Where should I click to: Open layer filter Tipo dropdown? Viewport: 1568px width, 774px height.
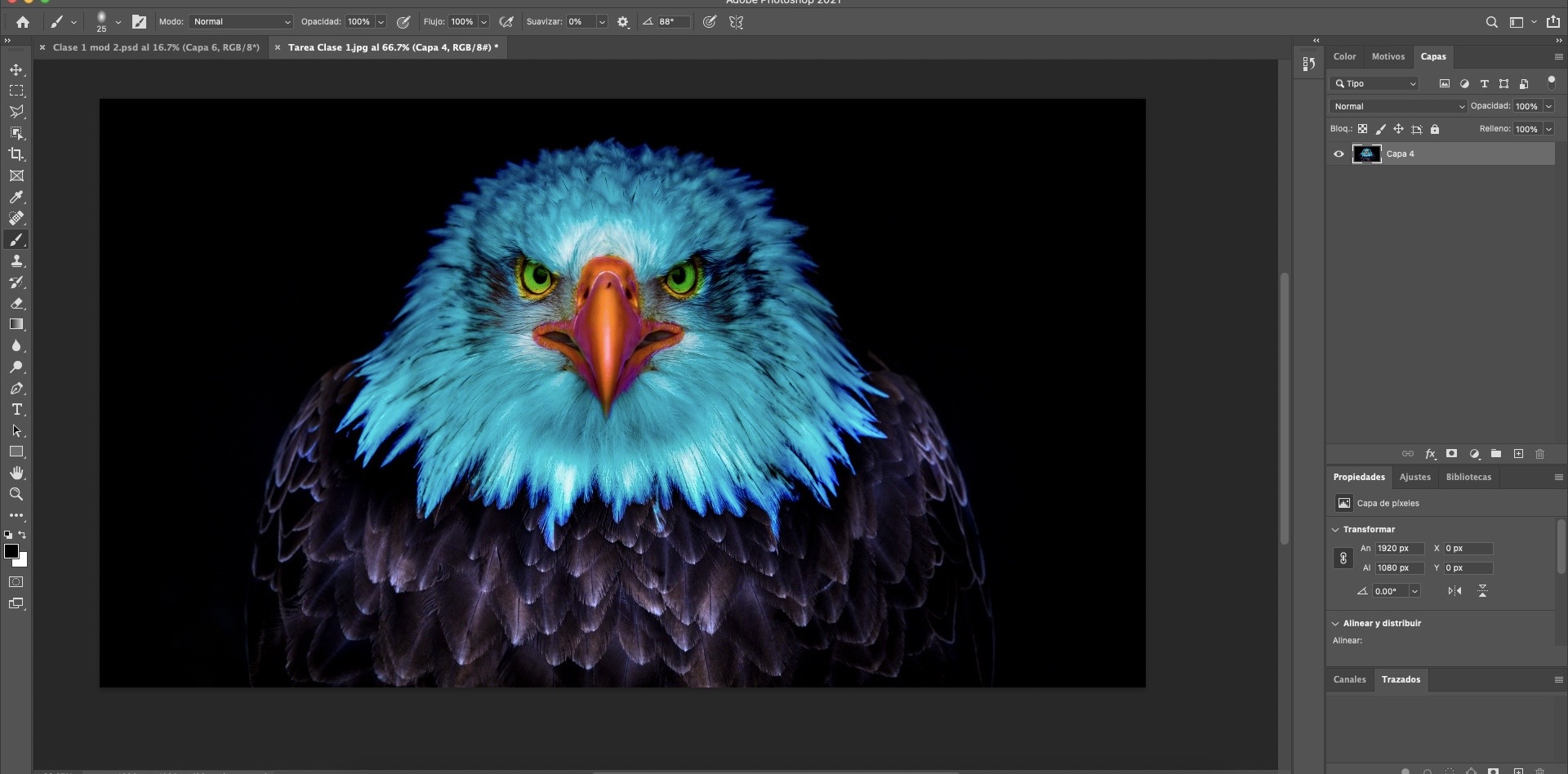[1374, 83]
